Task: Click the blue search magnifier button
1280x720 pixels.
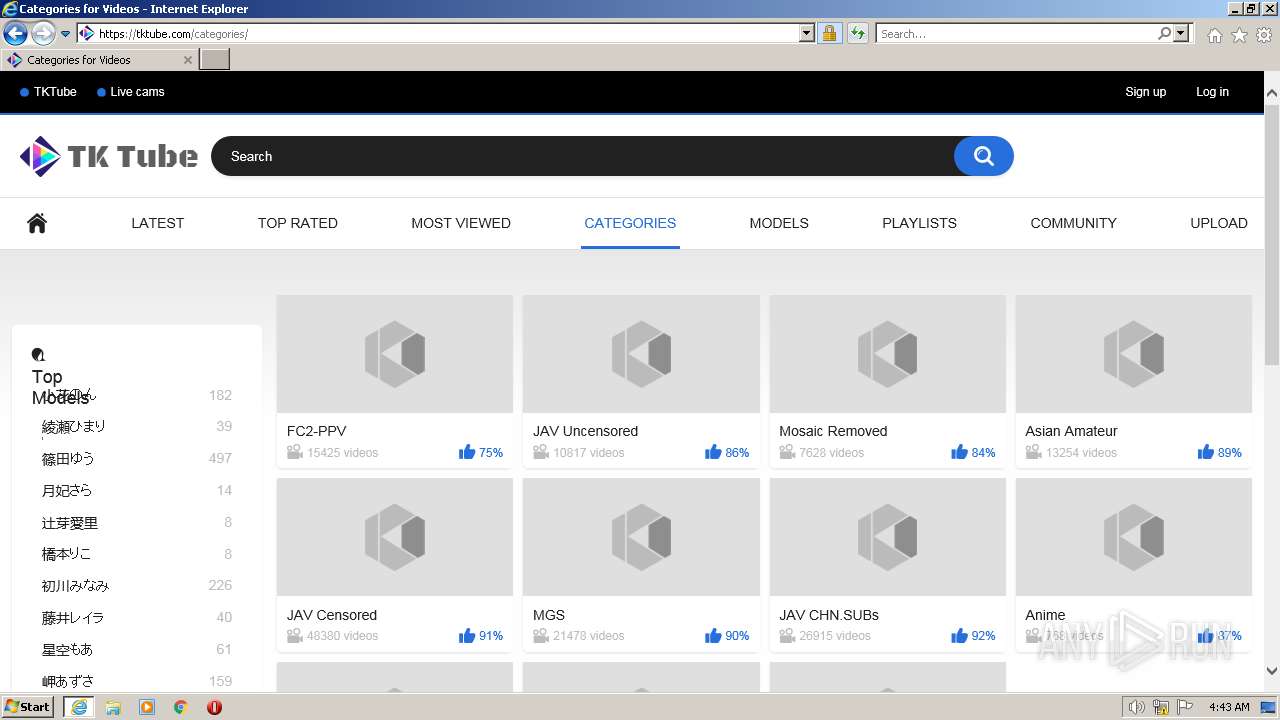Action: click(x=984, y=156)
